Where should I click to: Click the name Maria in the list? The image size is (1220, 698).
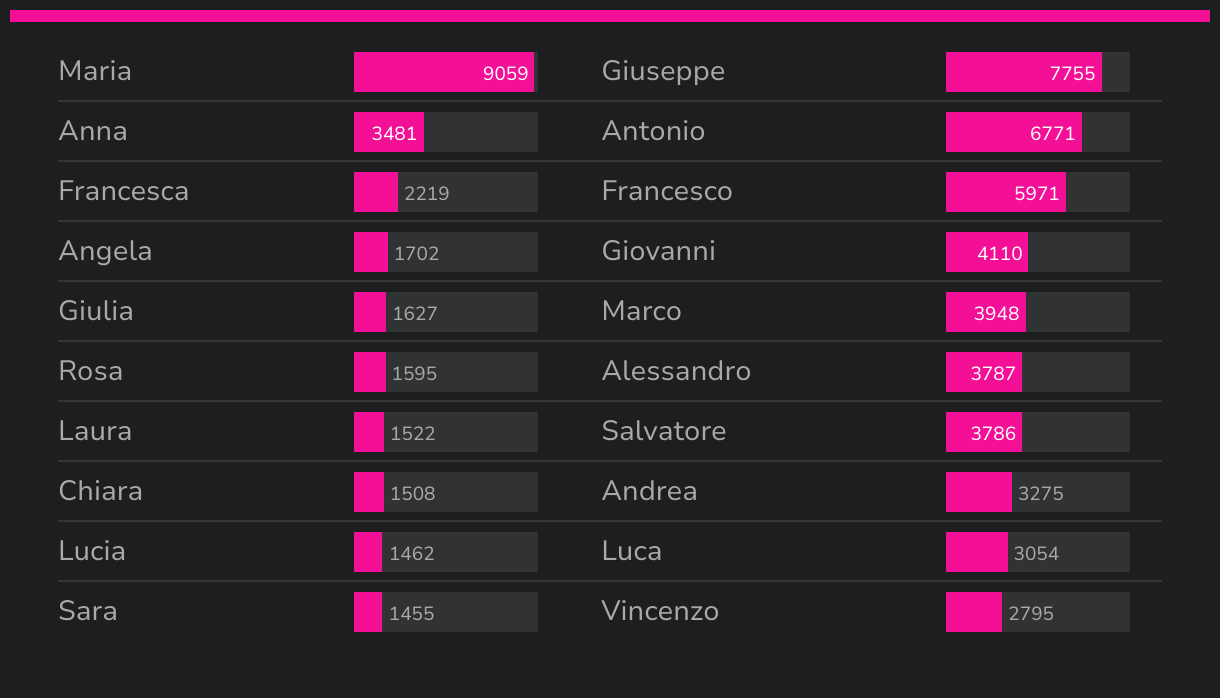coord(95,72)
